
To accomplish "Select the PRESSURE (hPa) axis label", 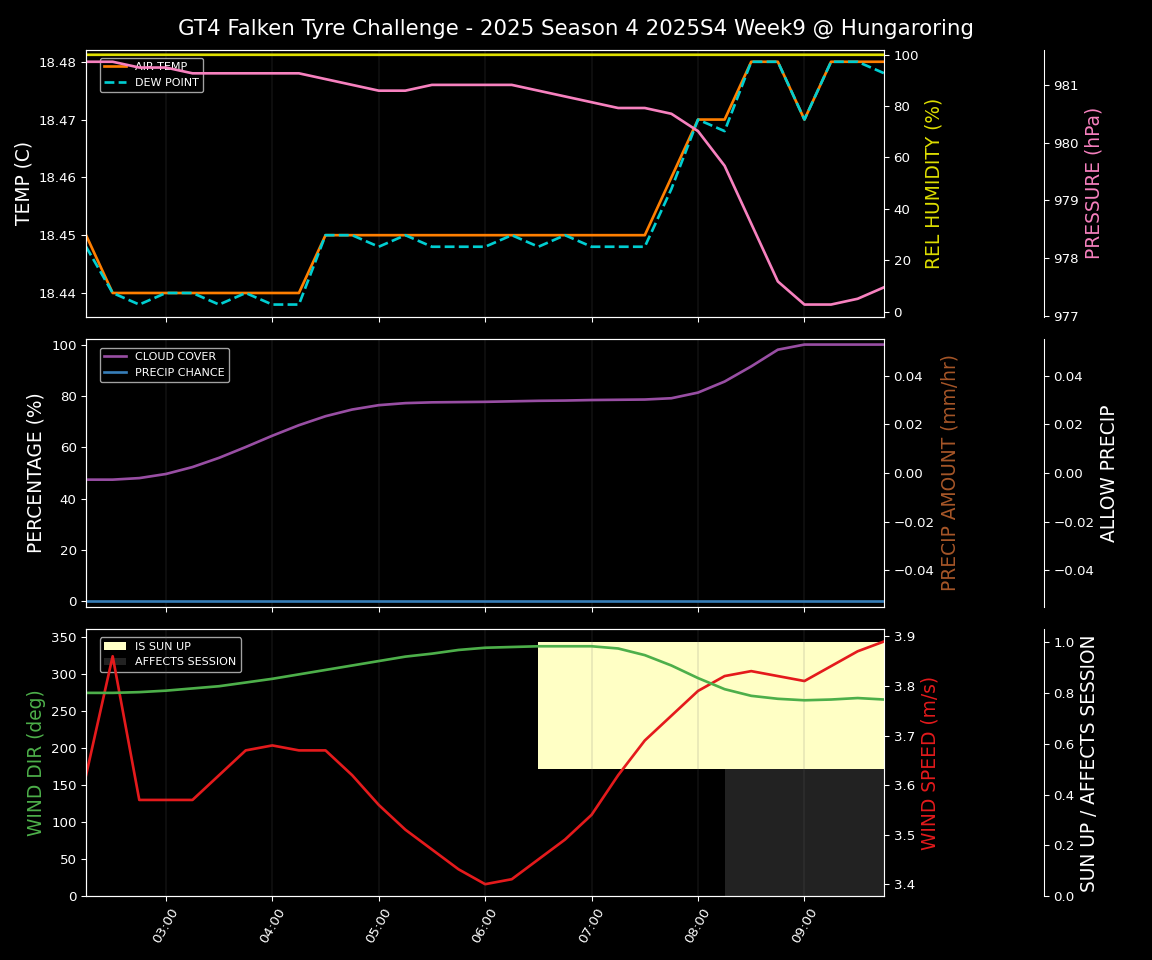I will pyautogui.click(x=1093, y=183).
